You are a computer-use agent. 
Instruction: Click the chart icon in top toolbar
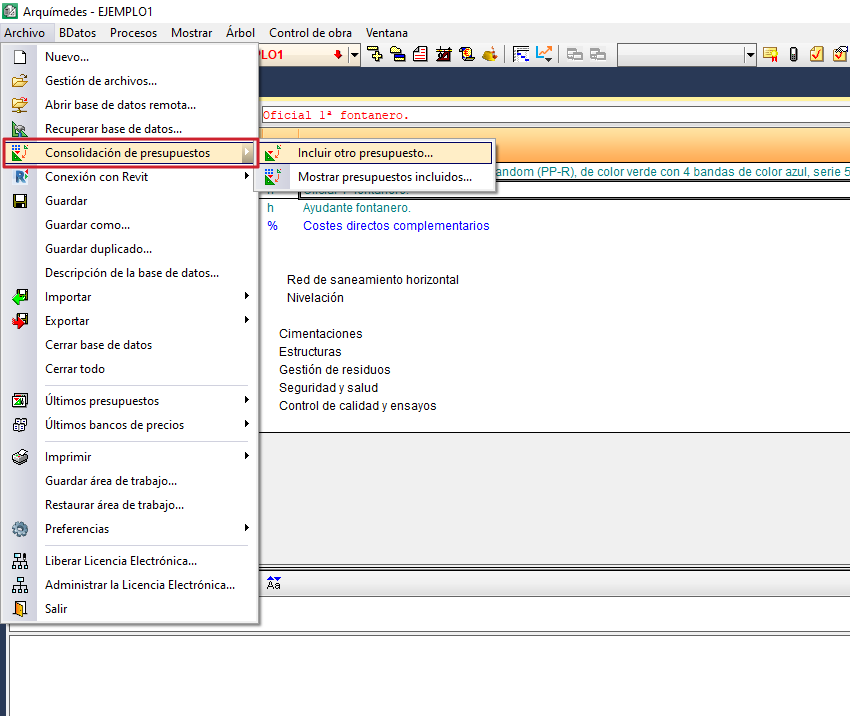pyautogui.click(x=545, y=54)
